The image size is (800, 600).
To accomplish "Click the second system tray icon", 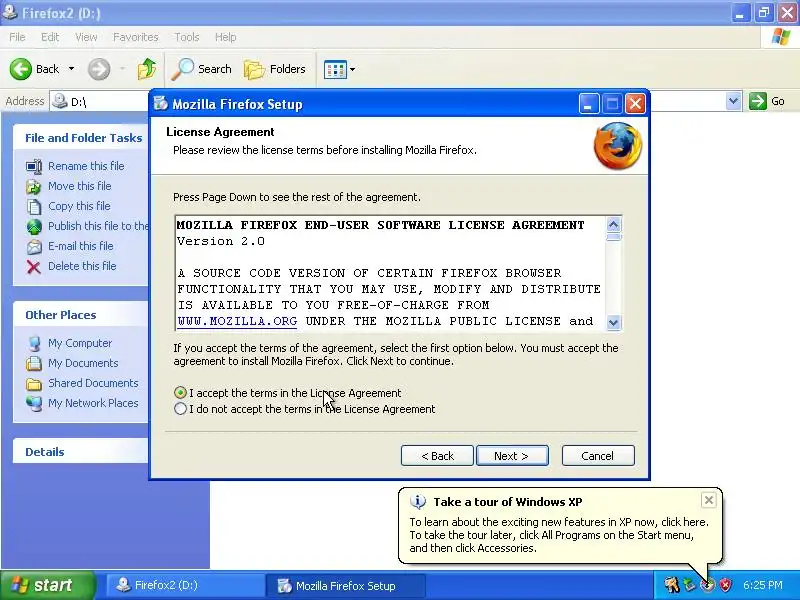I will tap(690, 585).
